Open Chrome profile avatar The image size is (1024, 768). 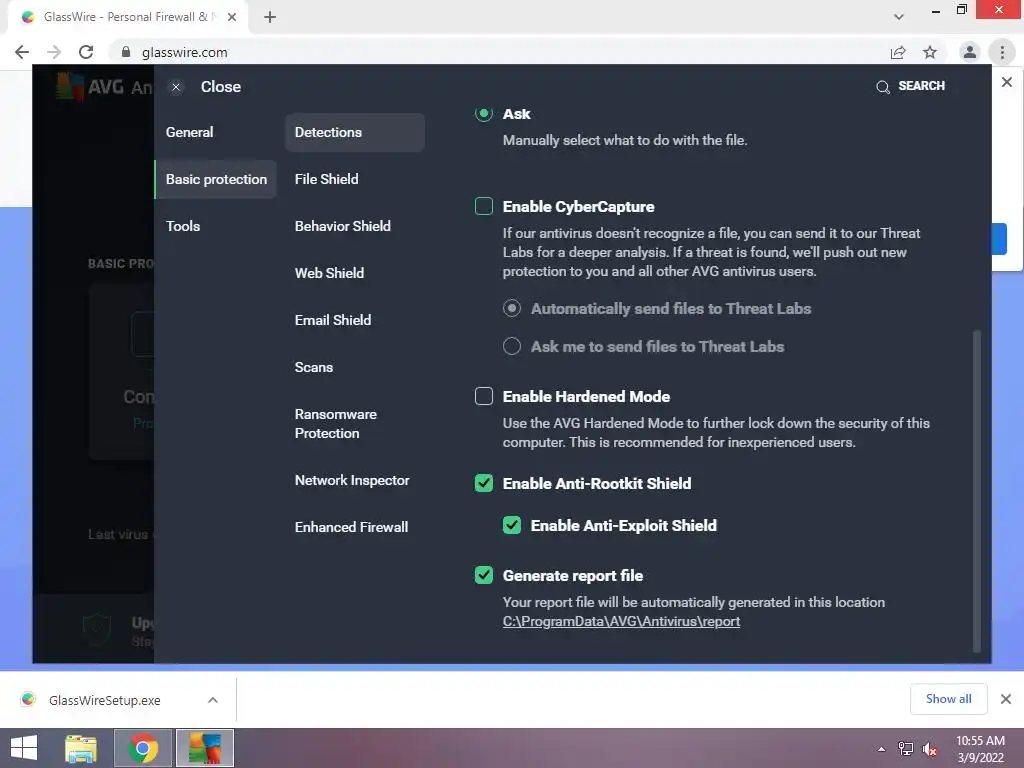[970, 52]
